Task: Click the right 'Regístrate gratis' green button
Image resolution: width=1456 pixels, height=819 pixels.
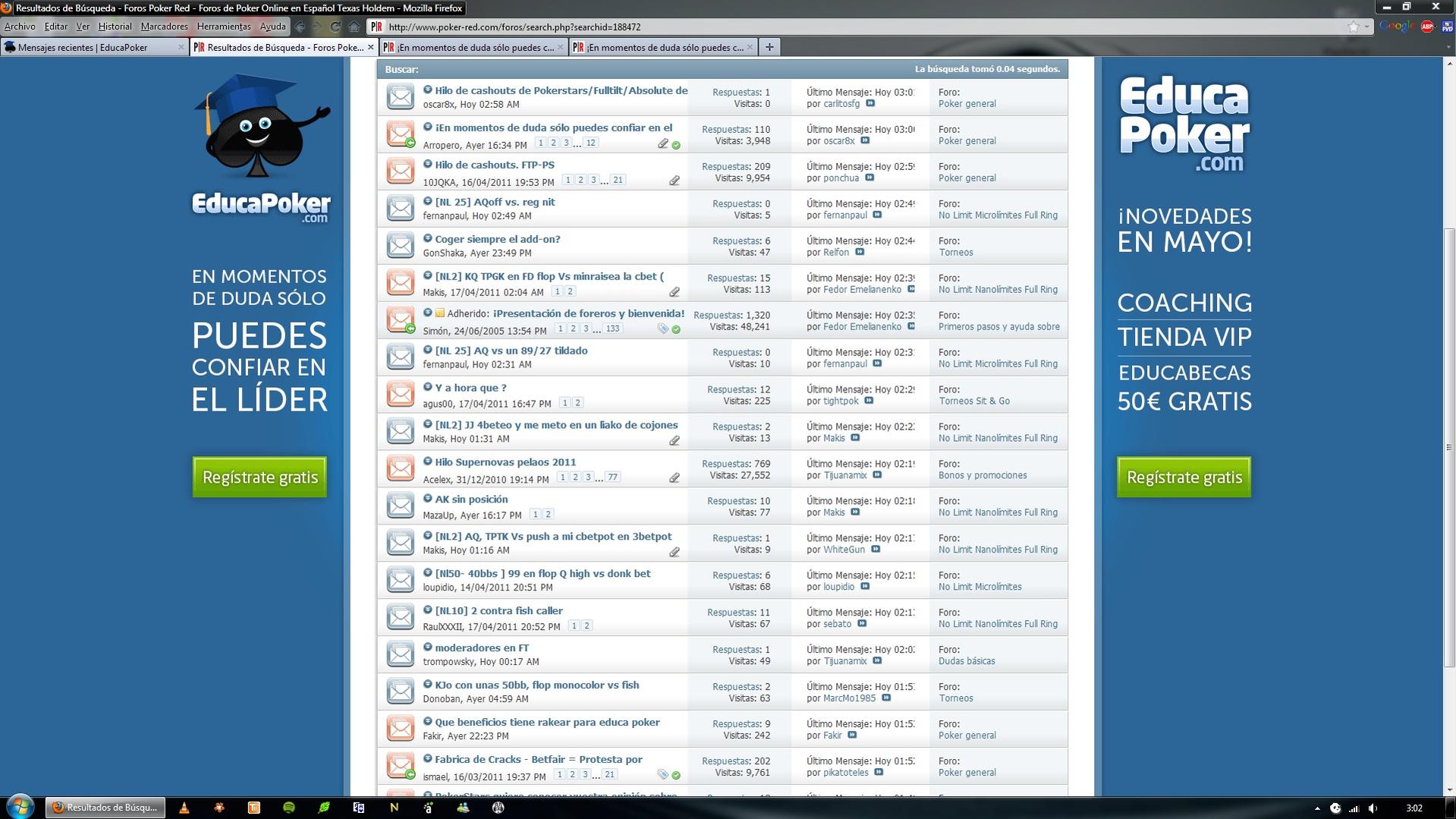Action: [x=1184, y=477]
